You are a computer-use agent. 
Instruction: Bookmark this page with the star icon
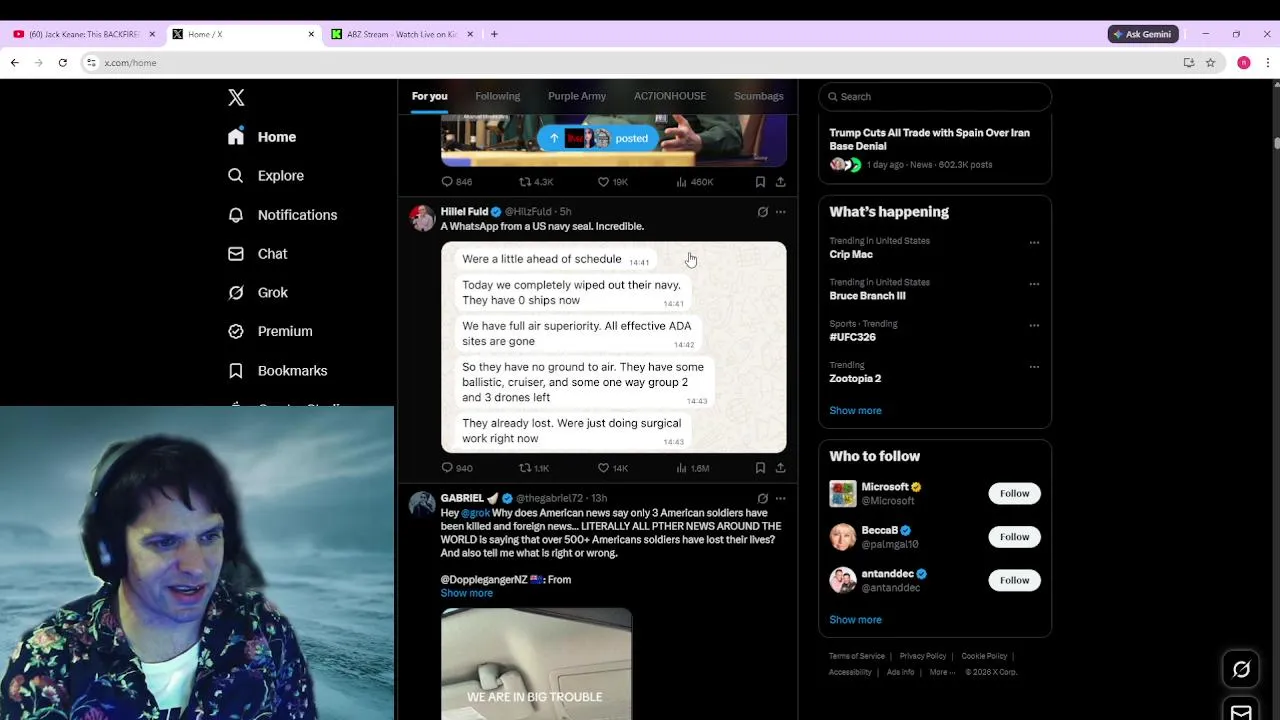1210,62
